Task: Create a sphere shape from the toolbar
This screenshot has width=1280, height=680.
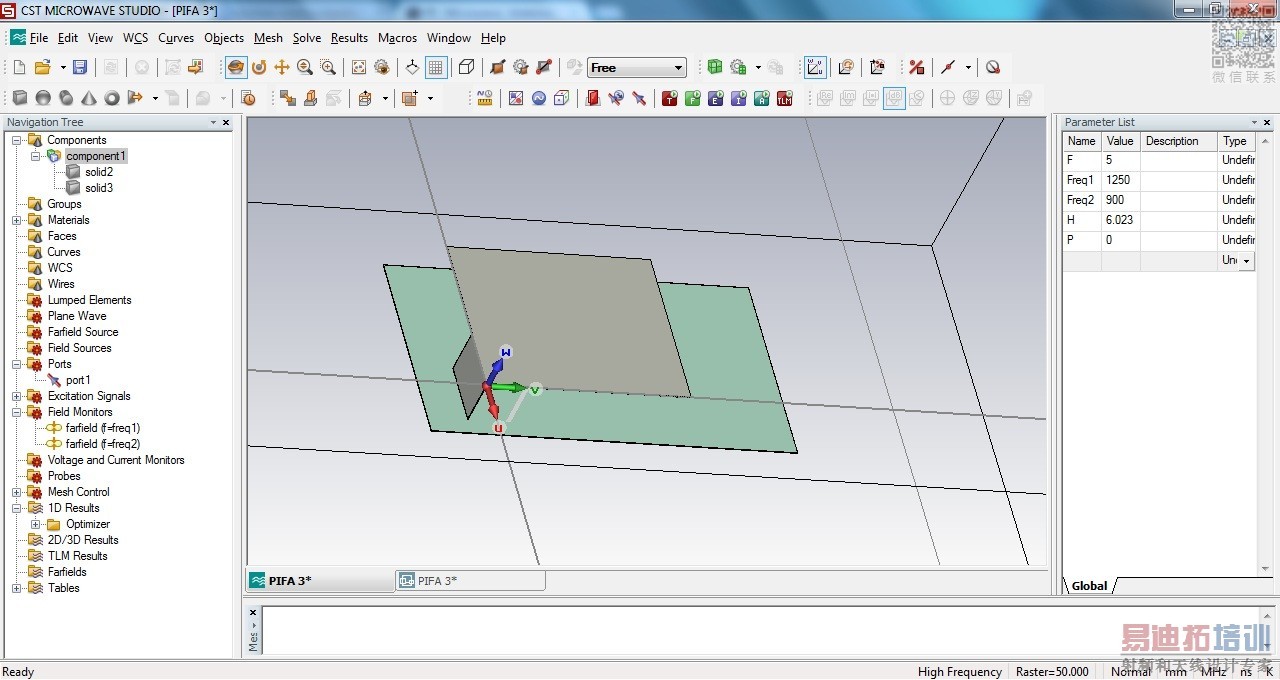Action: pyautogui.click(x=43, y=98)
